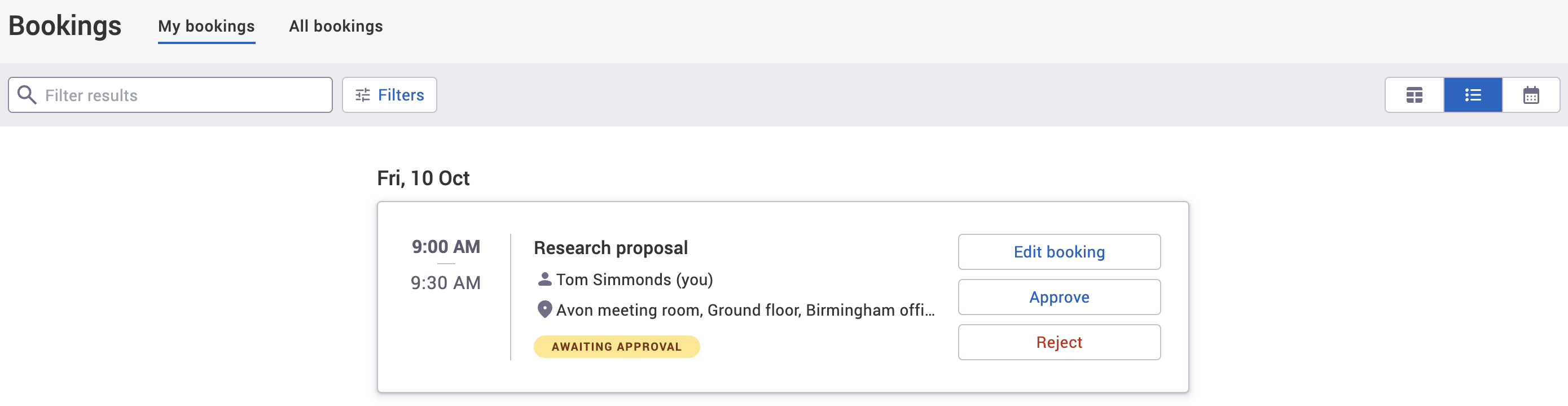Open calendar view using calendar icon
Screen dimensions: 1568x406
(1532, 94)
